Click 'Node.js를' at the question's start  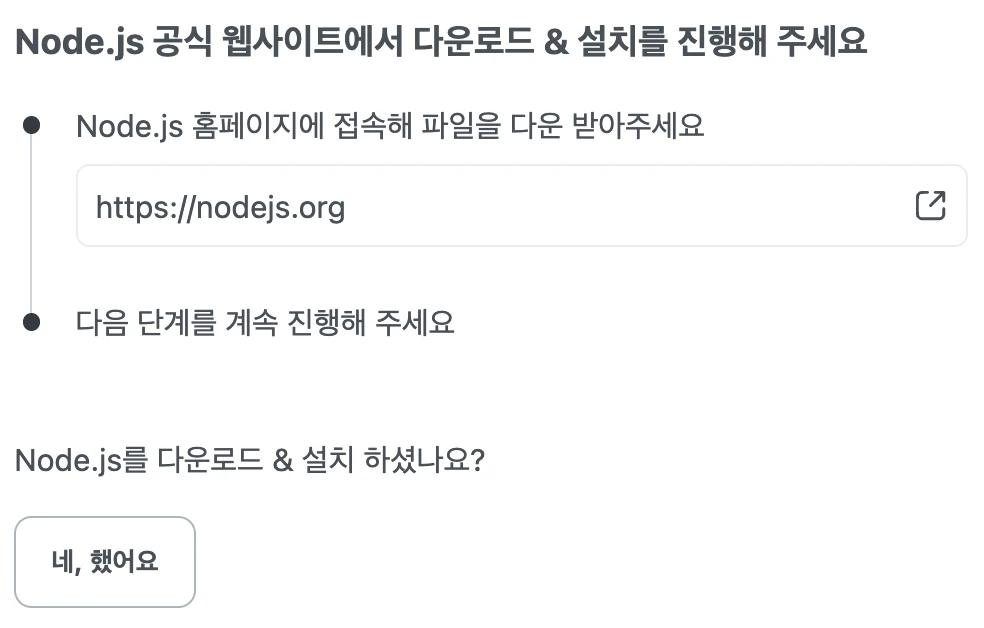point(82,460)
